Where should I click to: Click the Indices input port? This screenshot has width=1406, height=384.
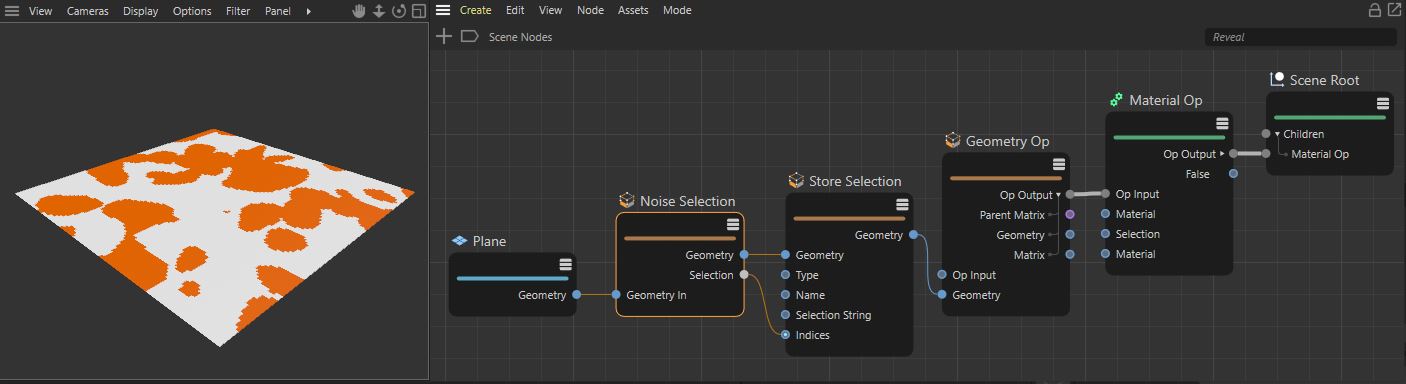[x=786, y=335]
